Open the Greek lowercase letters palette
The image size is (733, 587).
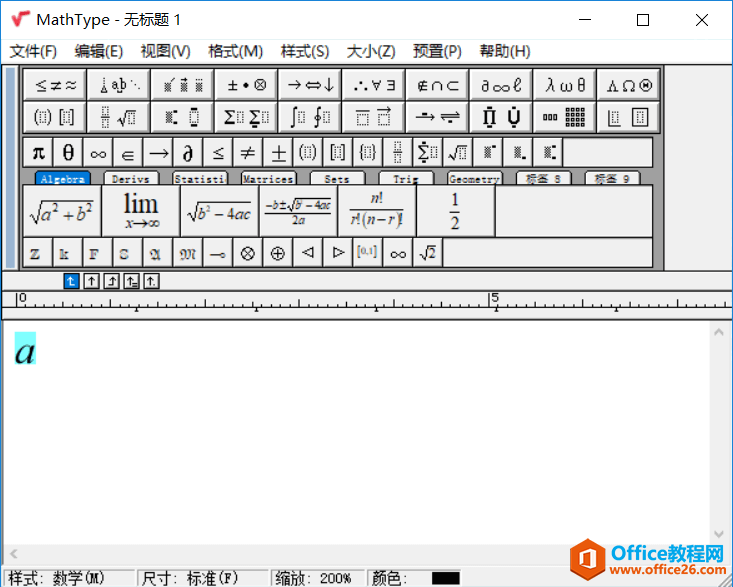click(x=566, y=85)
